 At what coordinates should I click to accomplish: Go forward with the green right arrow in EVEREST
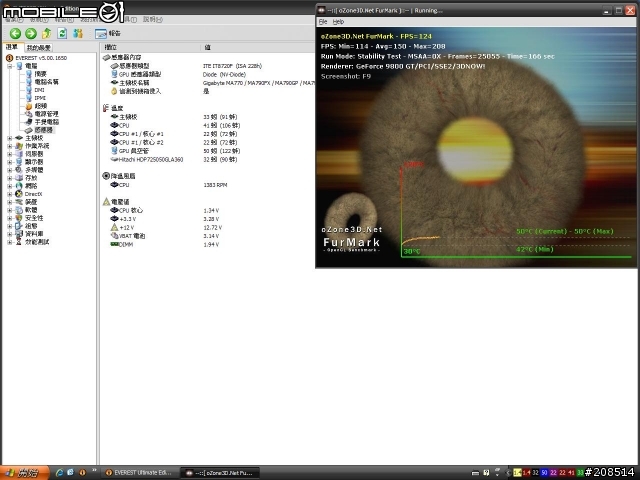coord(31,33)
